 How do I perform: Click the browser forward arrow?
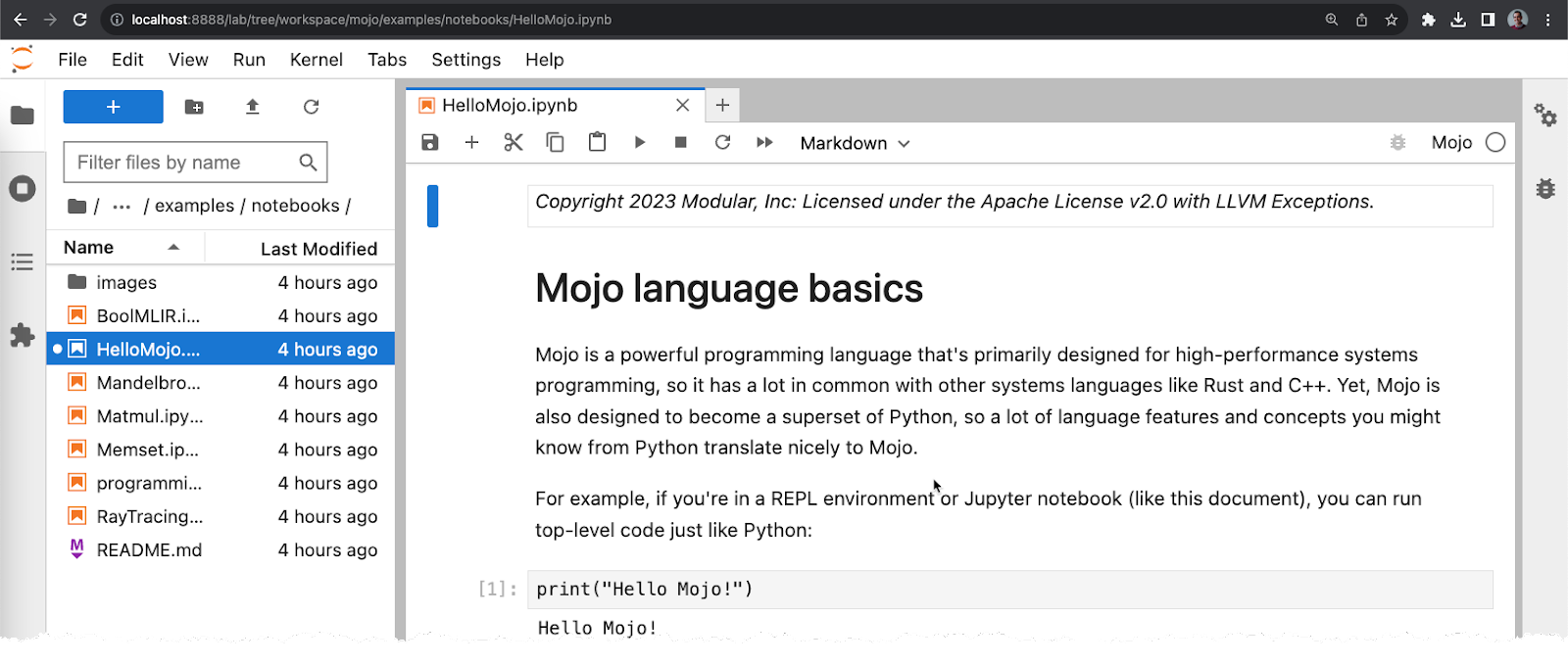(x=50, y=20)
